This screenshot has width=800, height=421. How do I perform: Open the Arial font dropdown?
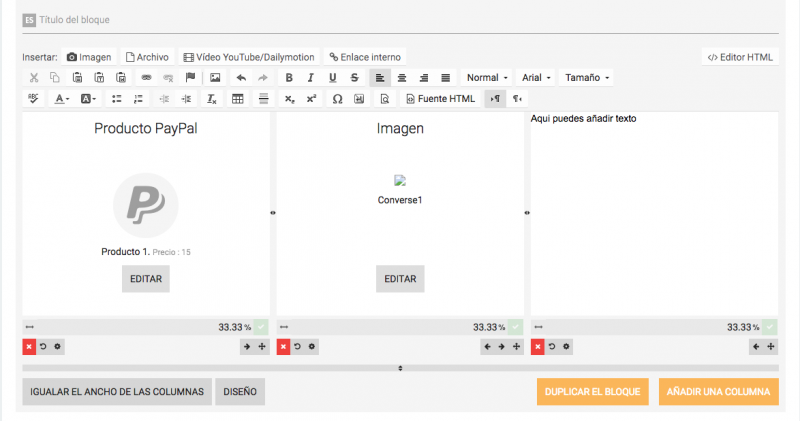pyautogui.click(x=536, y=78)
